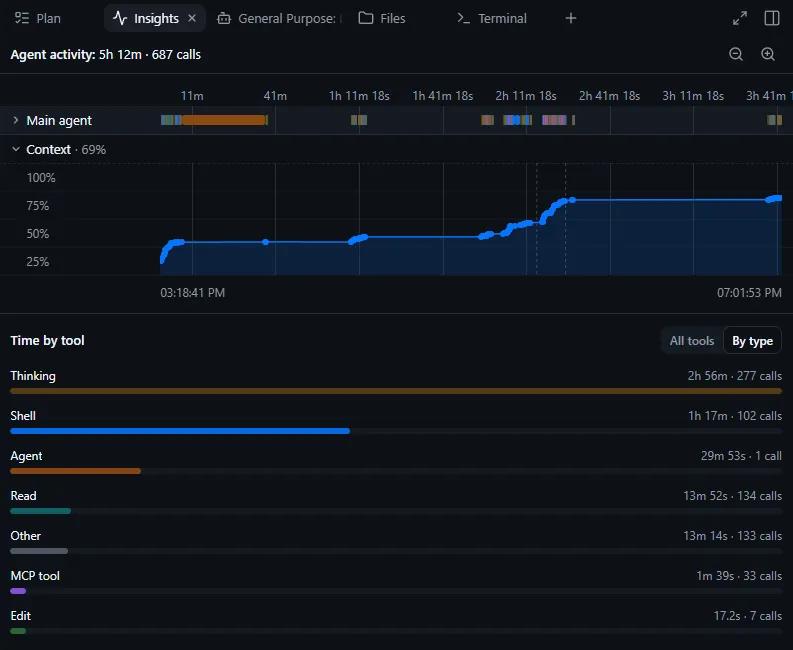The image size is (793, 650).
Task: Open the Terminal tab
Action: tap(492, 19)
